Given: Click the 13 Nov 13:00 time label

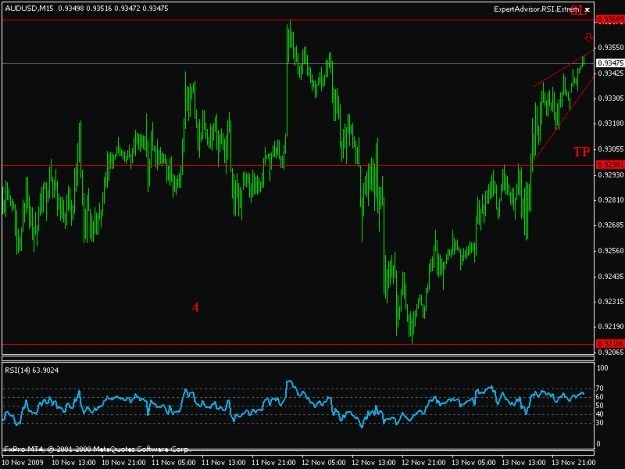Looking at the screenshot, I should point(523,463).
